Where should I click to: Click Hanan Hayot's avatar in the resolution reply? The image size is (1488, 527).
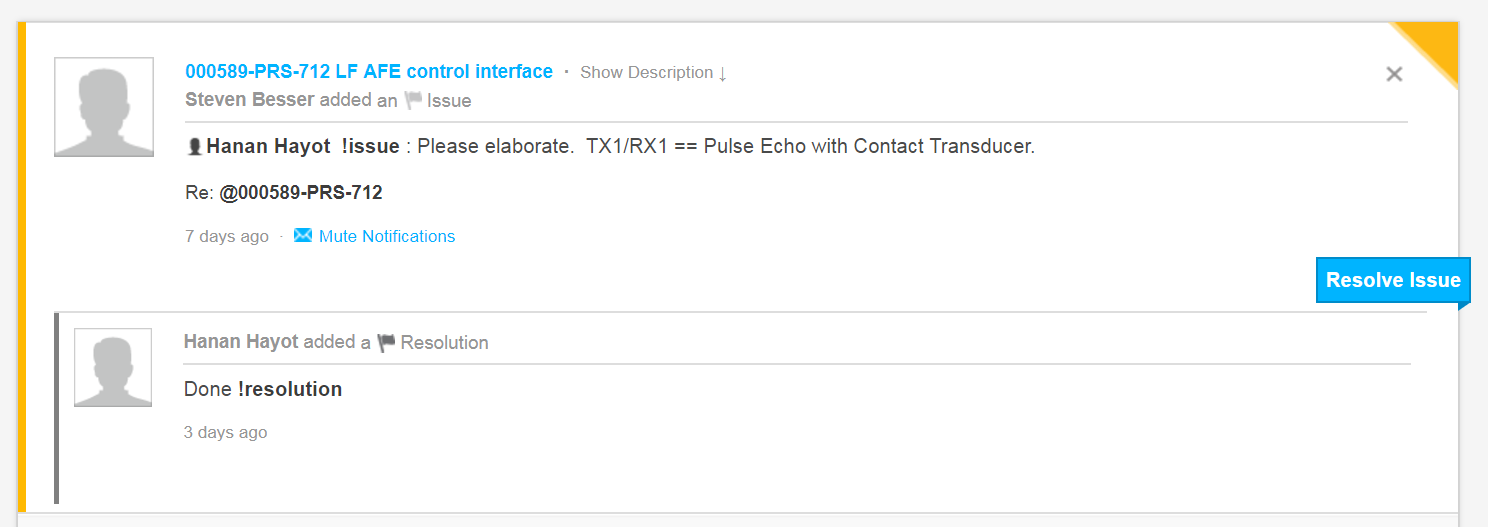click(113, 367)
